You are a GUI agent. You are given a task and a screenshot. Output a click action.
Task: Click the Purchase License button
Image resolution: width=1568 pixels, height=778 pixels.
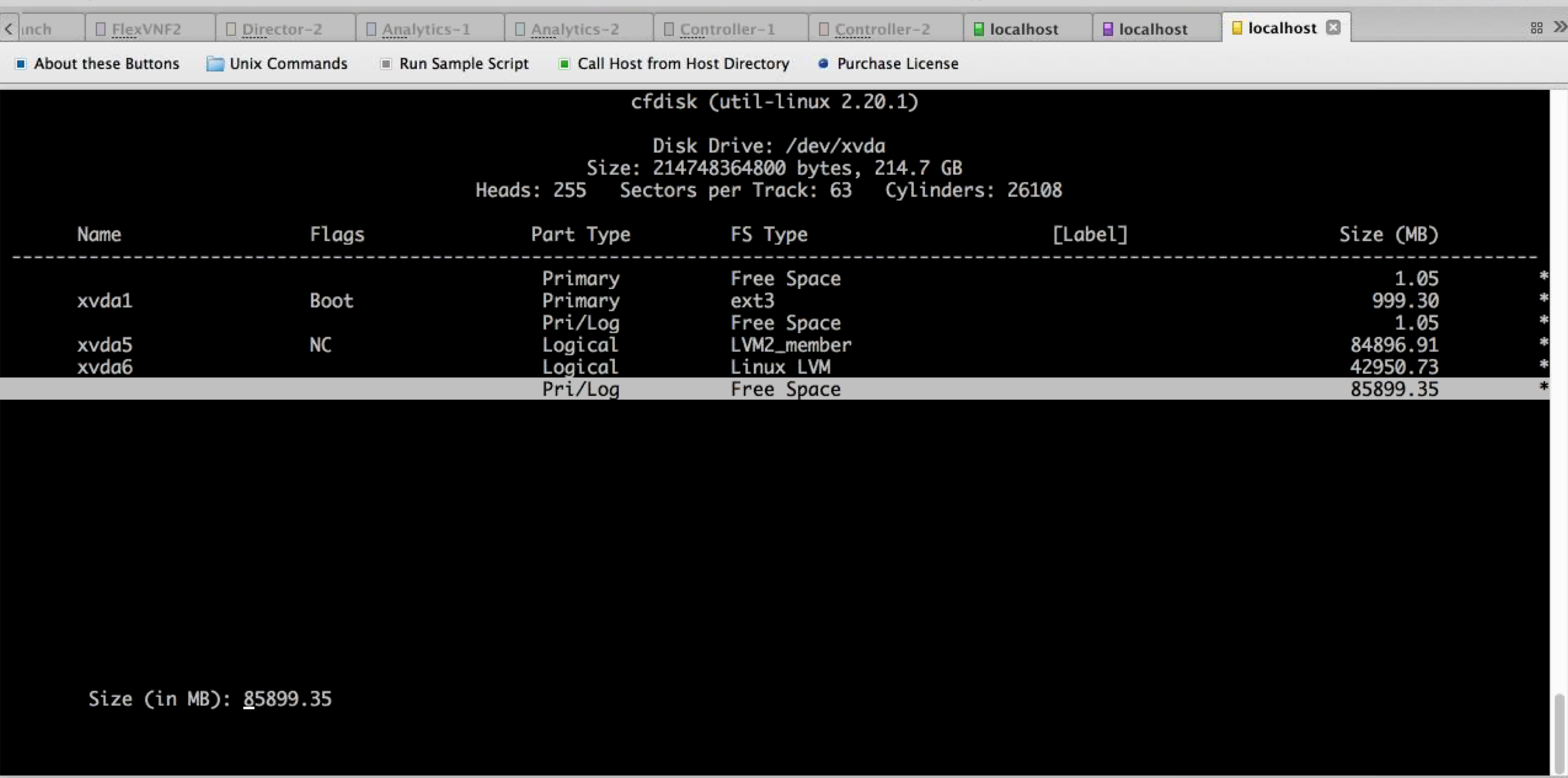tap(897, 64)
